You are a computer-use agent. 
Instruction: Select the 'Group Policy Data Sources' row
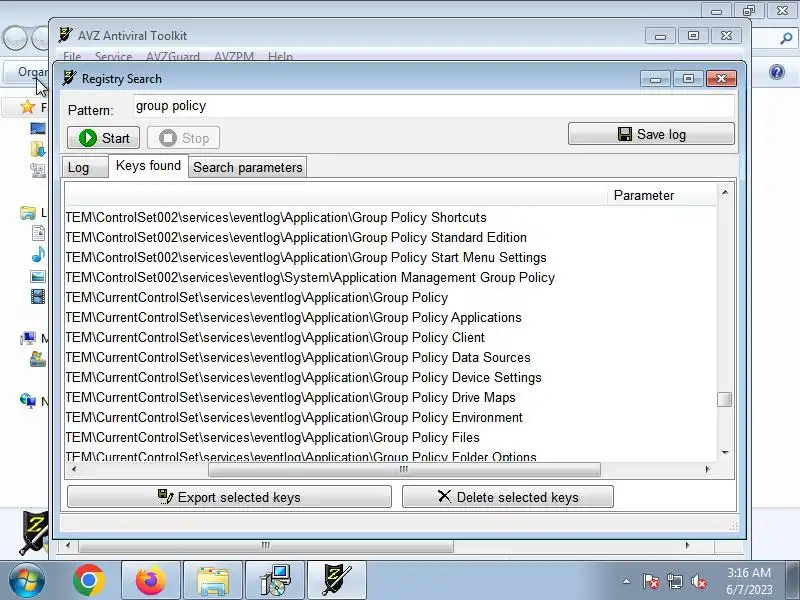390,357
